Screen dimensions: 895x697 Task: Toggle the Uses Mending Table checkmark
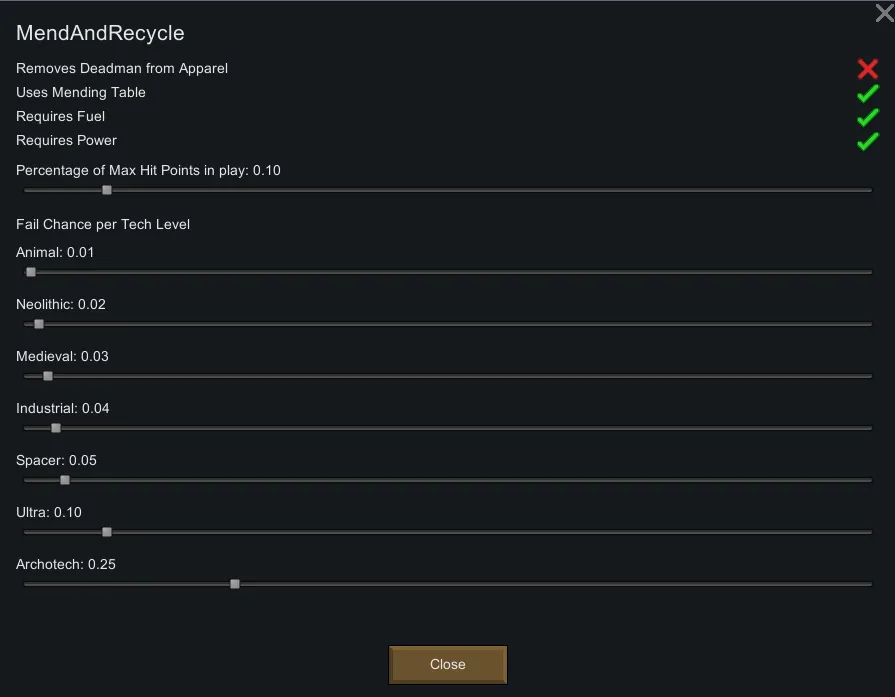point(867,93)
